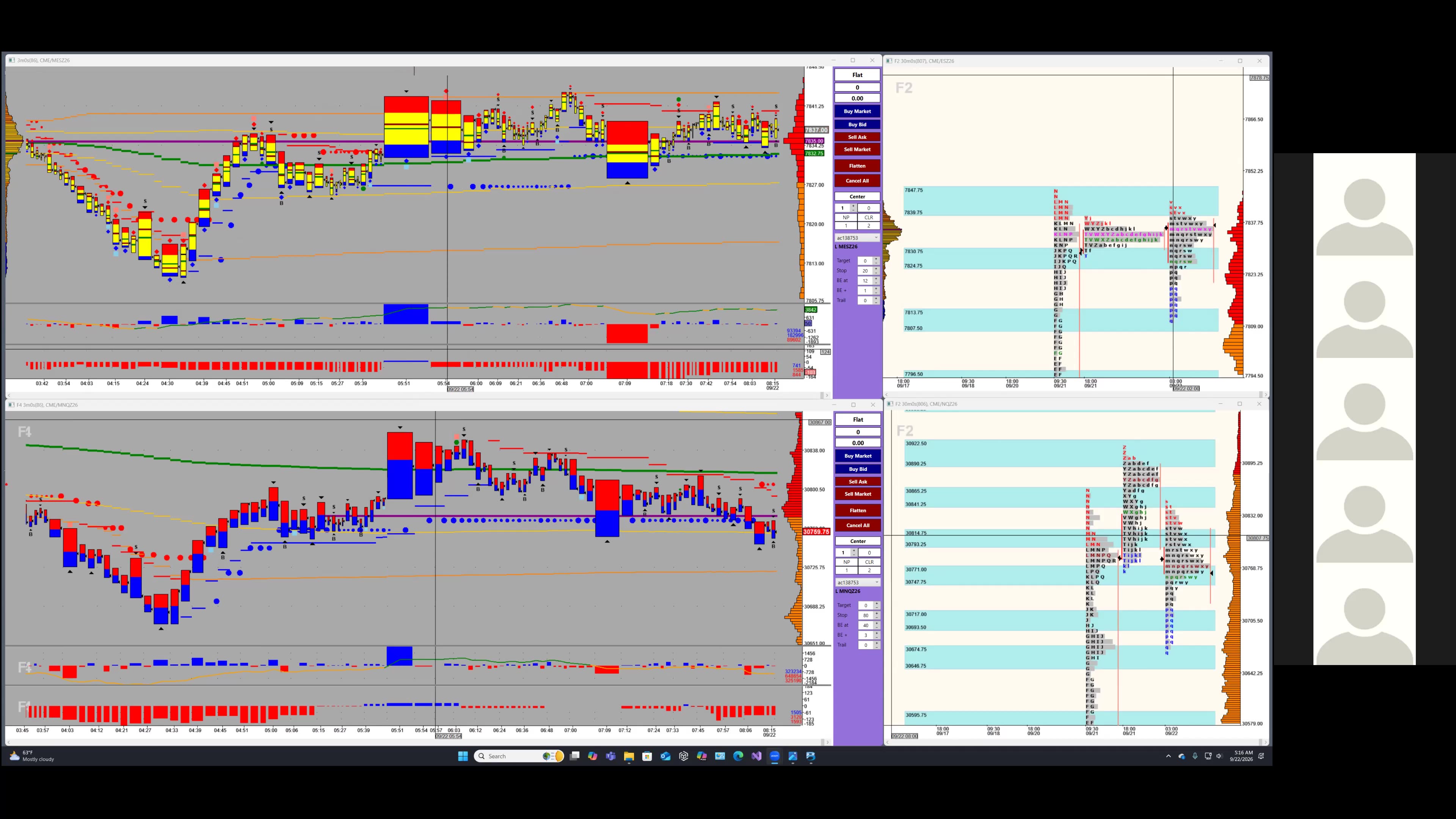The height and width of the screenshot is (819, 1456).
Task: Click the microphone tray icon
Action: 1195,756
